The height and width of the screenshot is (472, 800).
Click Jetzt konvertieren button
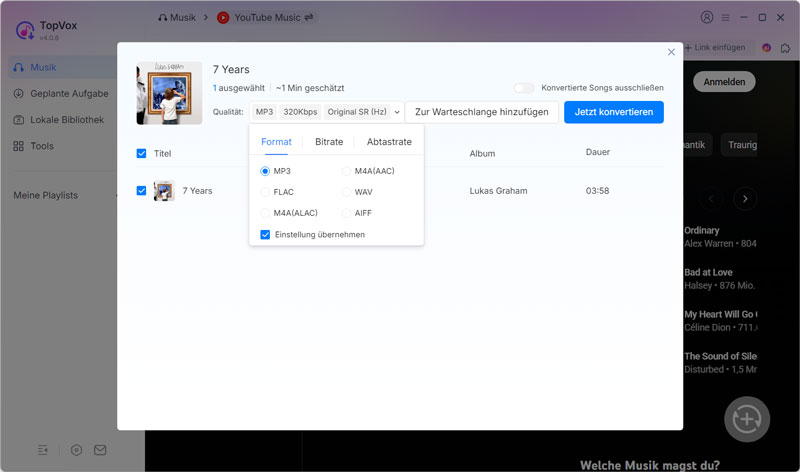[614, 112]
